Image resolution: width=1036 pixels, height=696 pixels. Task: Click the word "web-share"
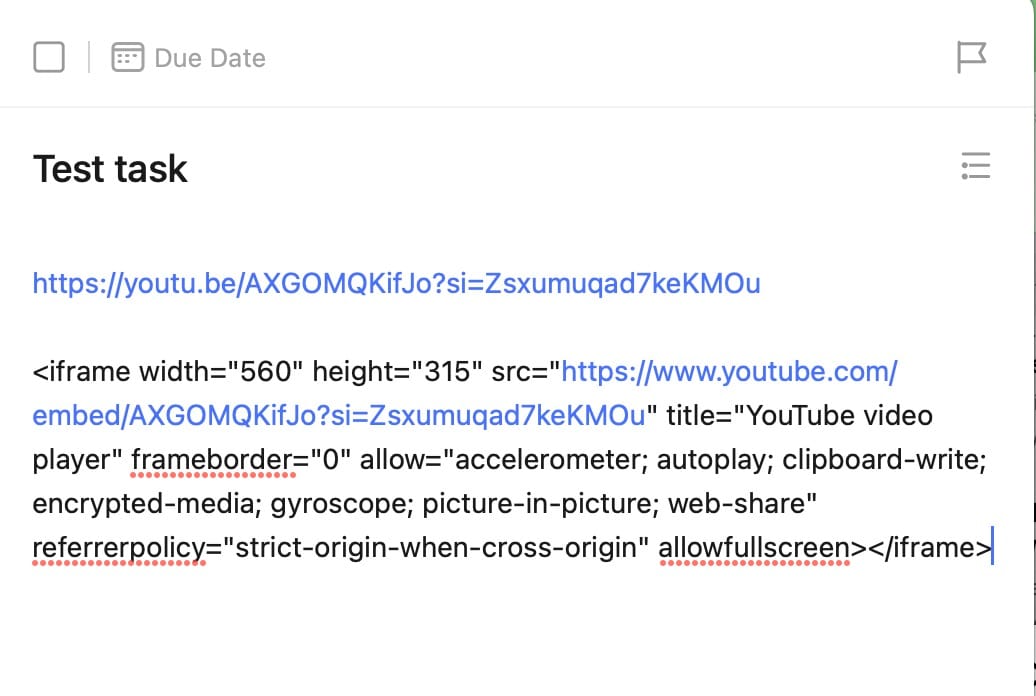click(738, 504)
